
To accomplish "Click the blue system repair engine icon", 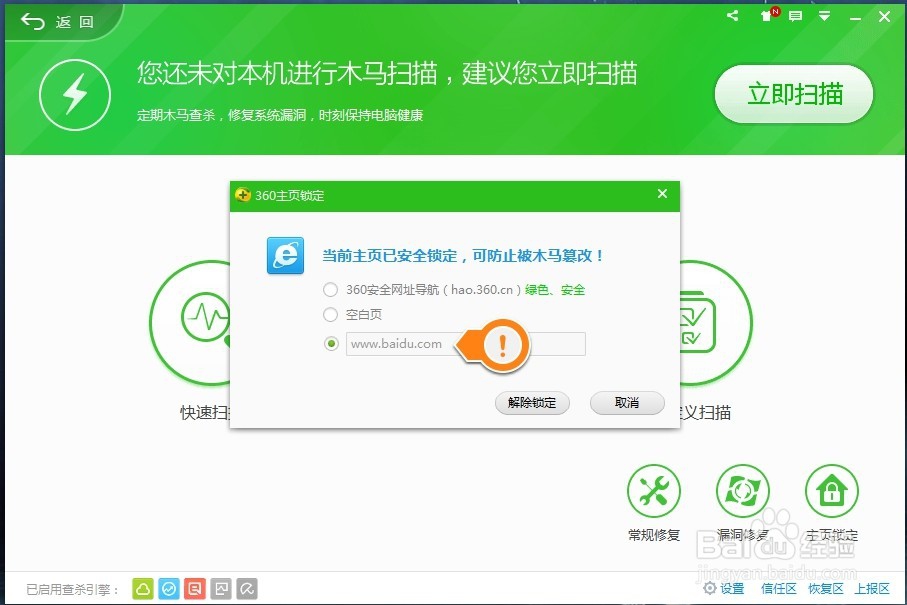I will (169, 589).
